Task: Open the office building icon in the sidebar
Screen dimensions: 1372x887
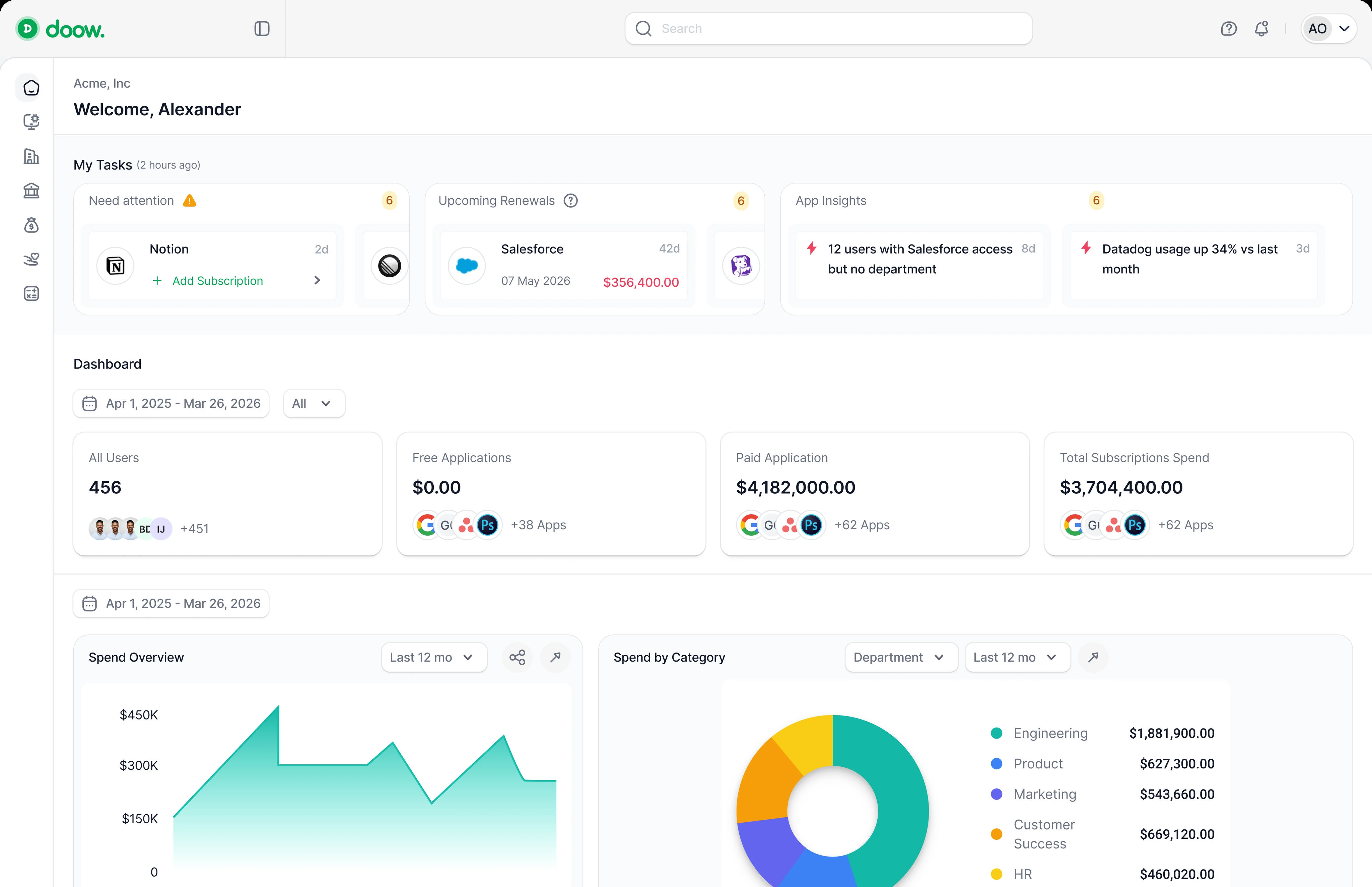Action: click(31, 156)
